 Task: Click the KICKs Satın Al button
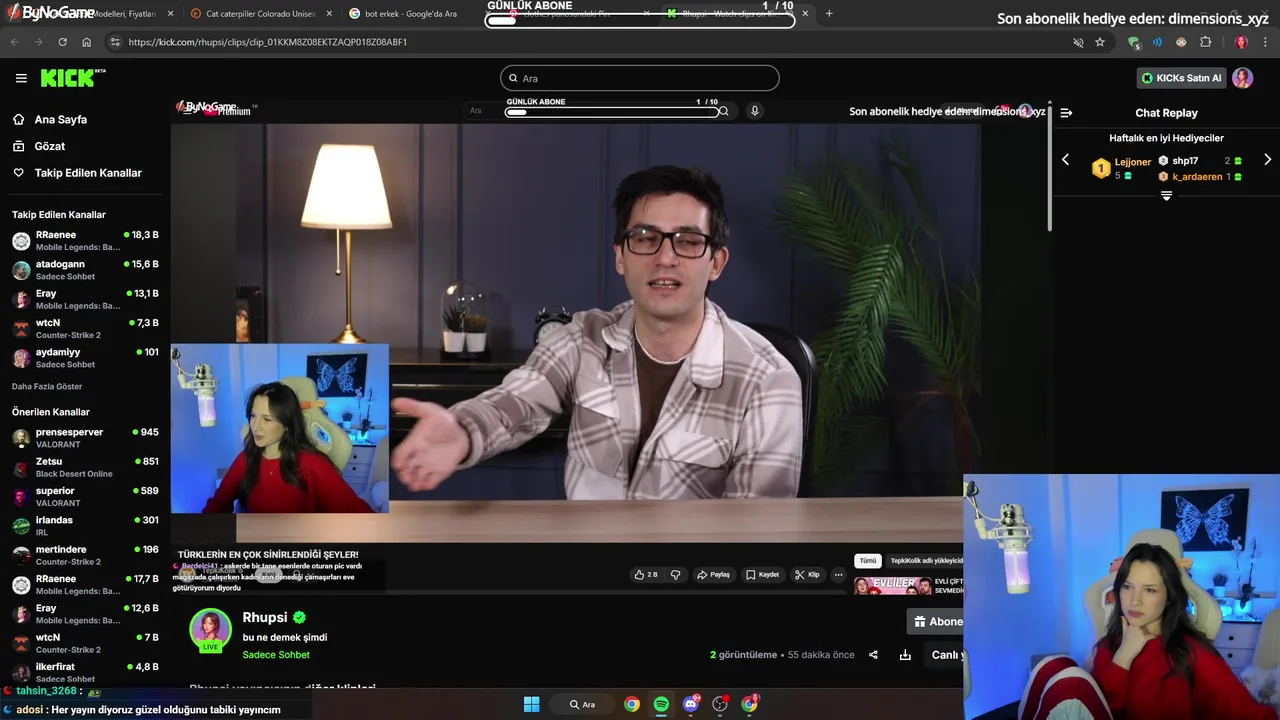[x=1182, y=78]
